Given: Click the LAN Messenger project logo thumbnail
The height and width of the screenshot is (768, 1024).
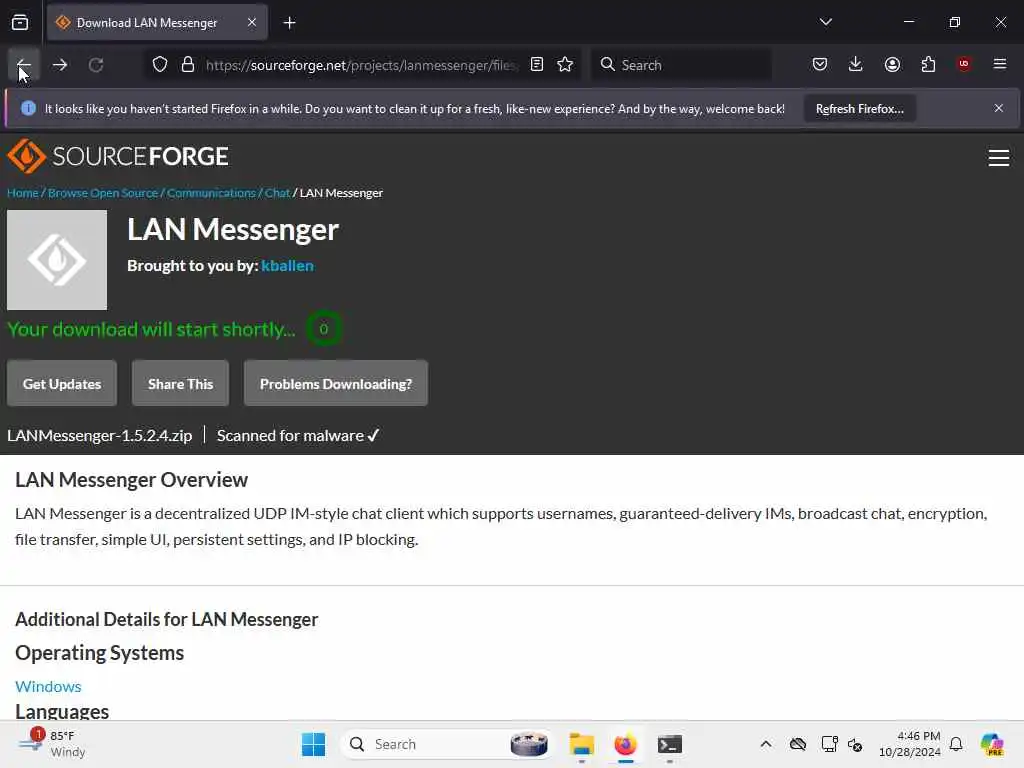Looking at the screenshot, I should [x=57, y=260].
